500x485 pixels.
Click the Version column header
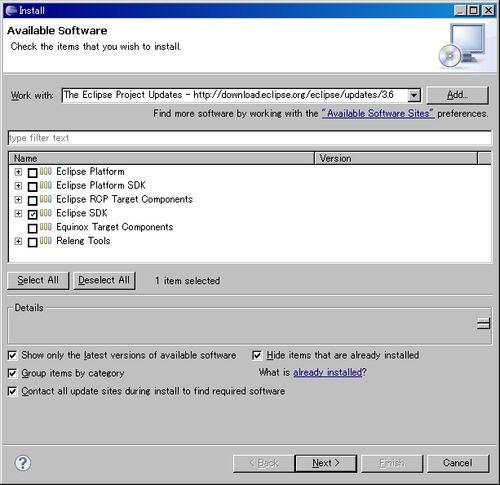pyautogui.click(x=396, y=158)
